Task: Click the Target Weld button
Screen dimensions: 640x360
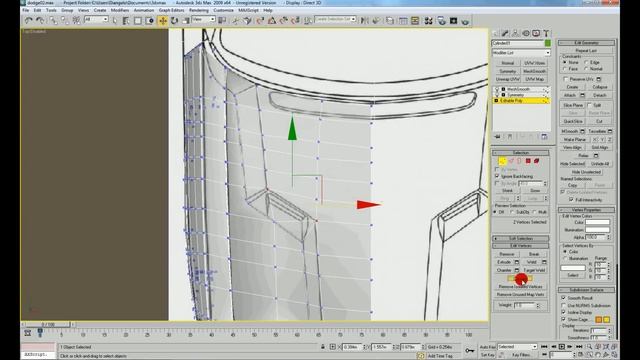Action: pyautogui.click(x=534, y=270)
